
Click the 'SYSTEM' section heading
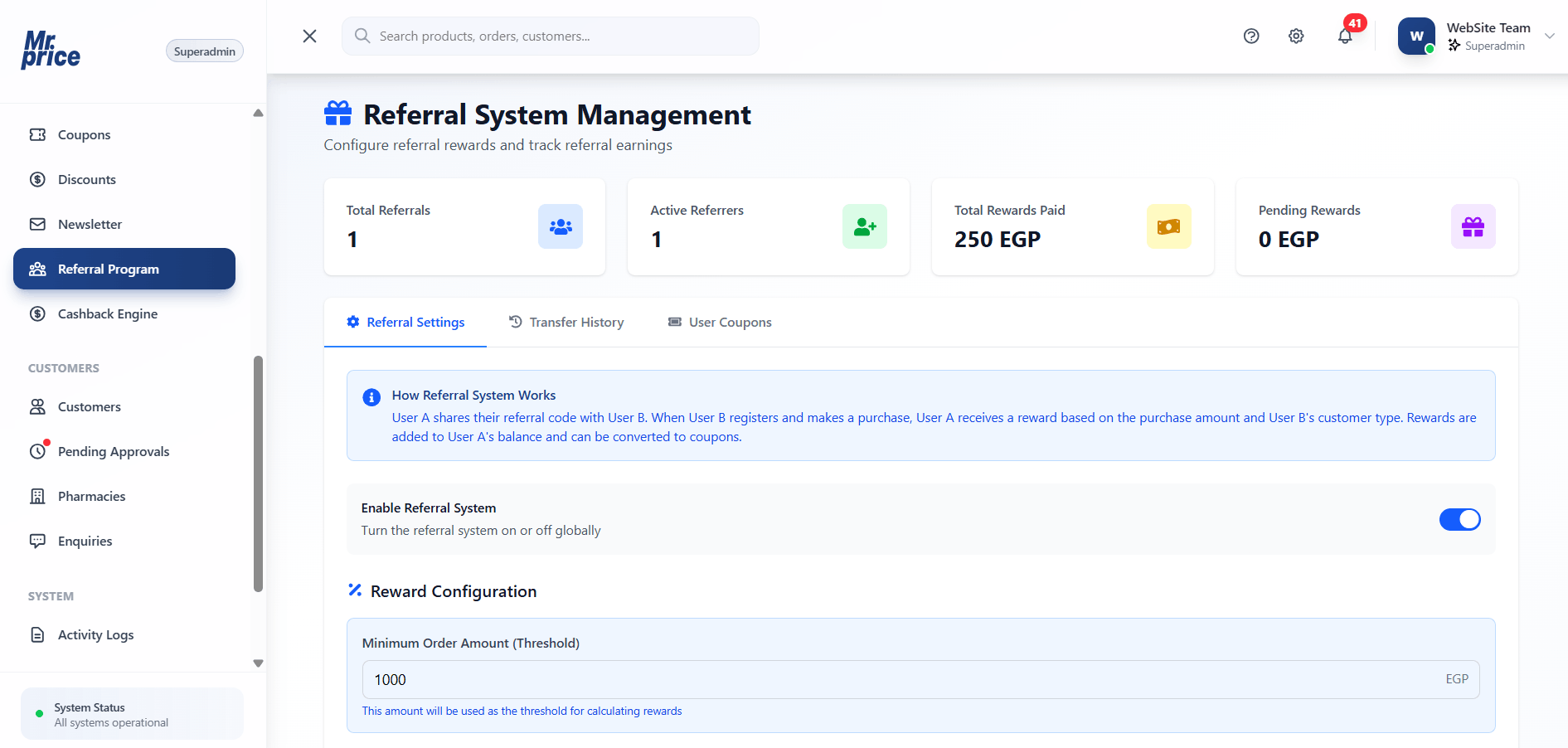(51, 596)
